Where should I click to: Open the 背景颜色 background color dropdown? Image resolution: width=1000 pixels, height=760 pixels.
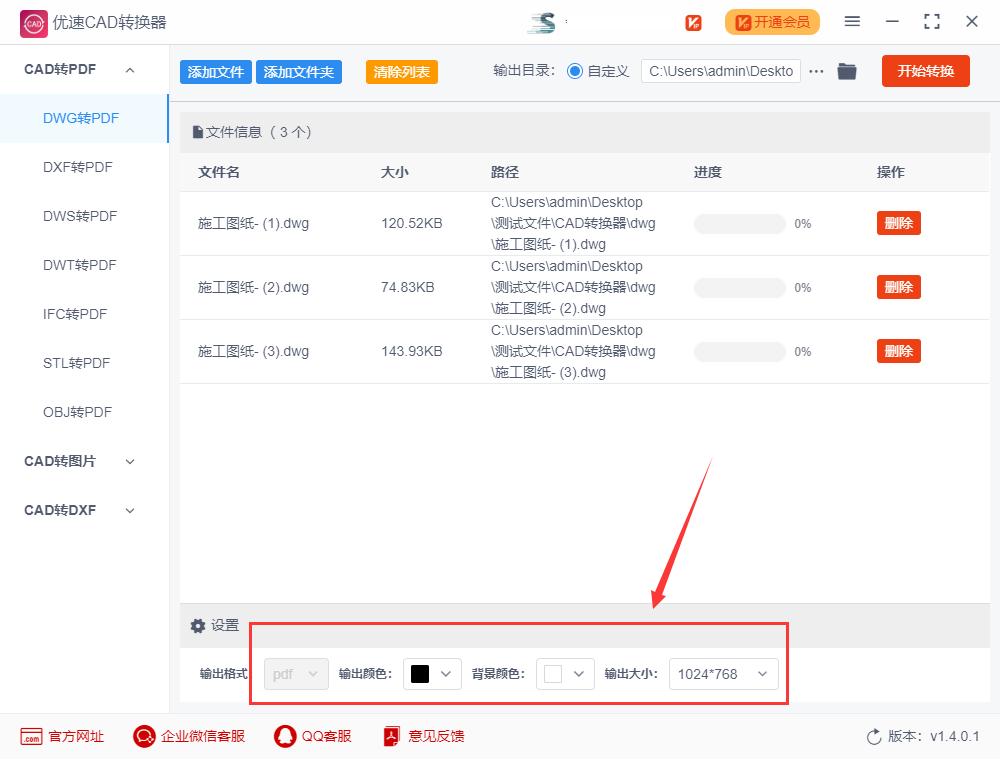coord(565,673)
